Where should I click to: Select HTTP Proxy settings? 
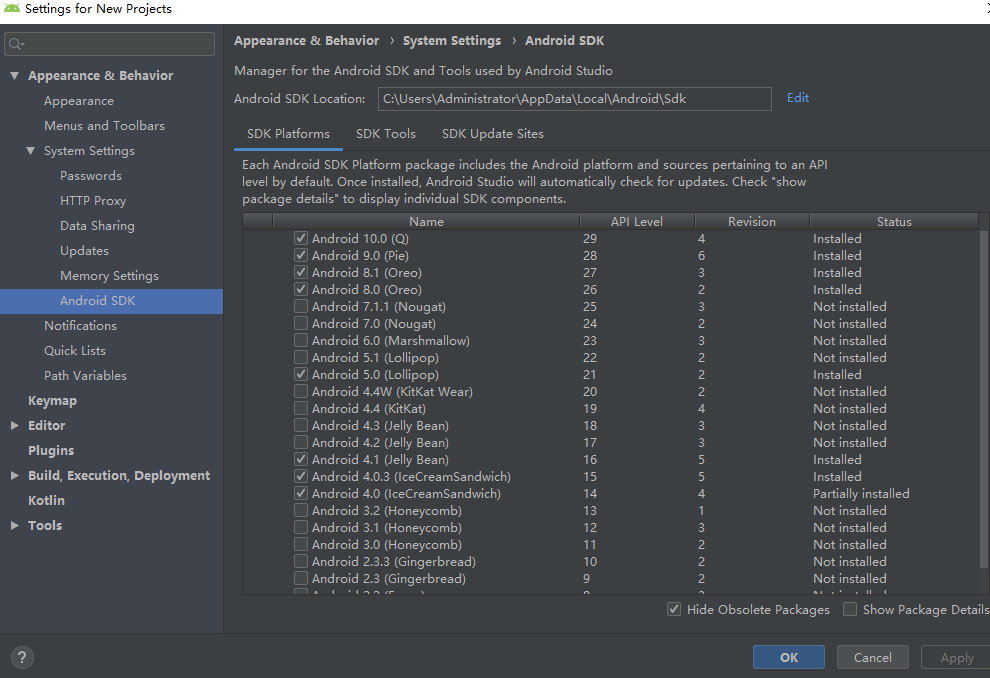point(93,201)
